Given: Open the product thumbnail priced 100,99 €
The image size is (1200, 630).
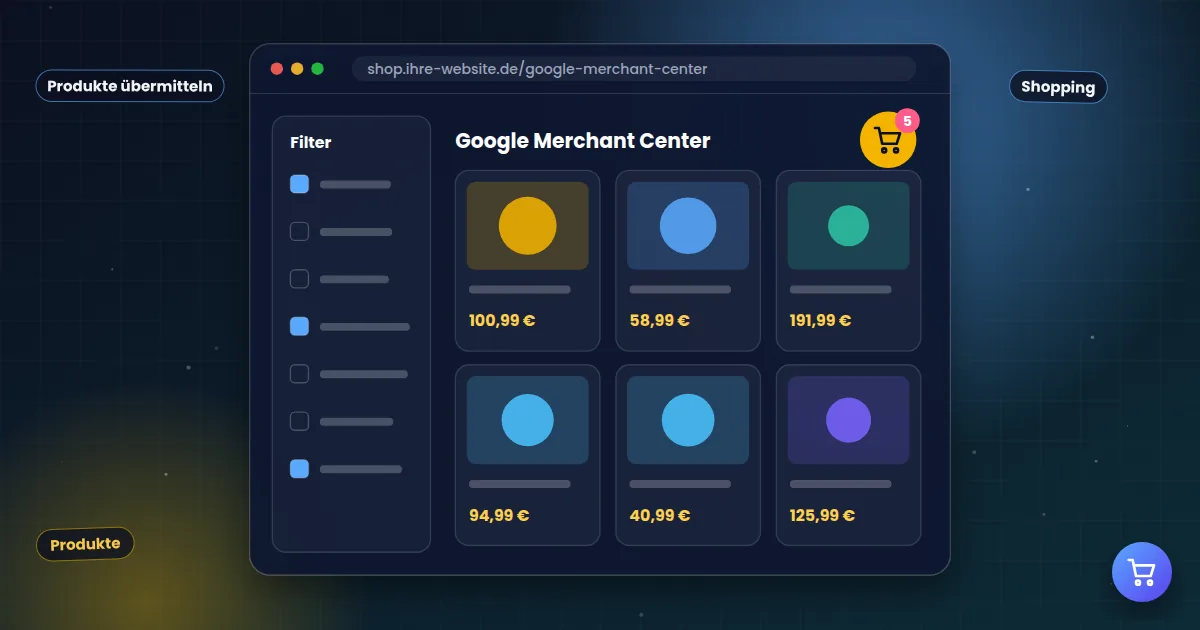Looking at the screenshot, I should 528,226.
